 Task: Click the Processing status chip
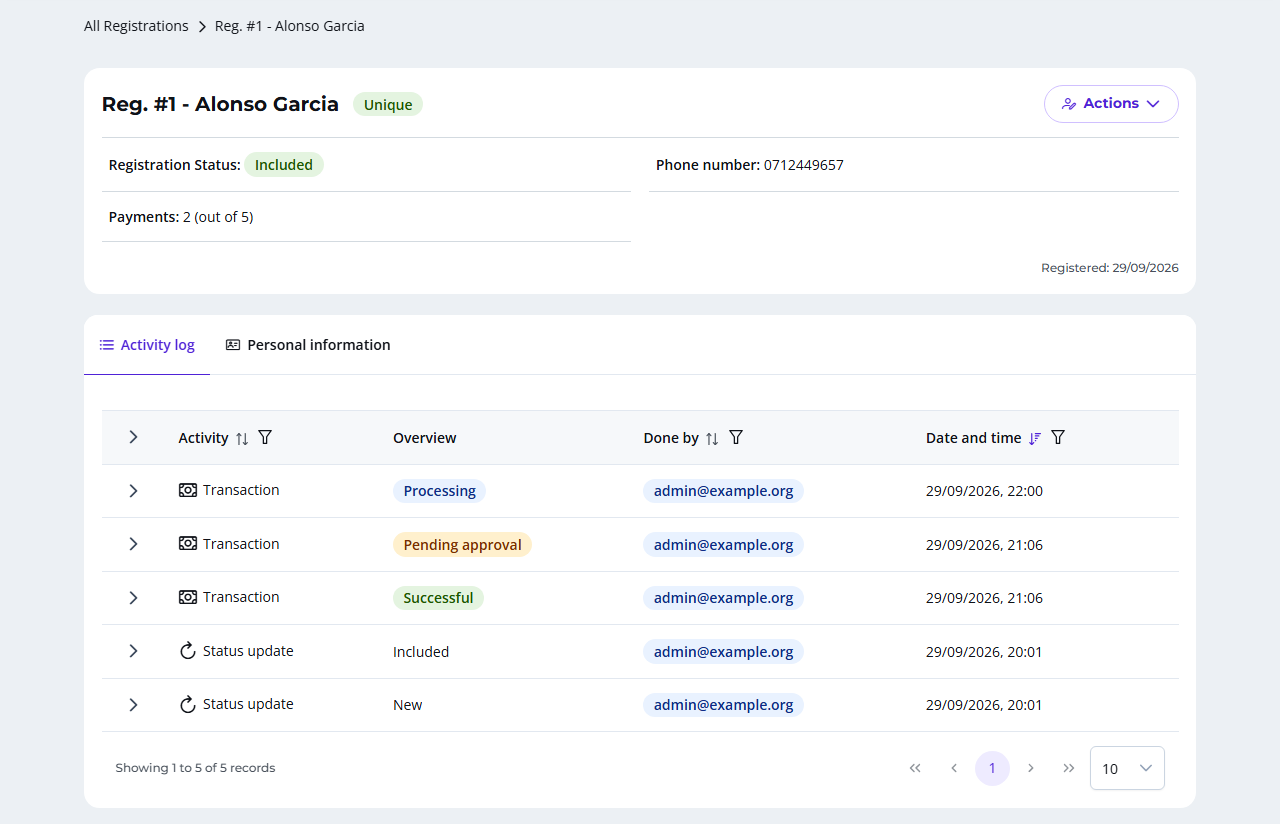pyautogui.click(x=439, y=491)
